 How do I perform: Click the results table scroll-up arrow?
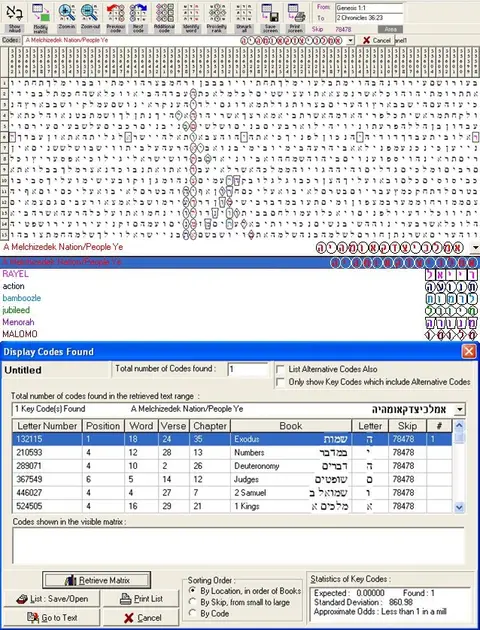(459, 425)
